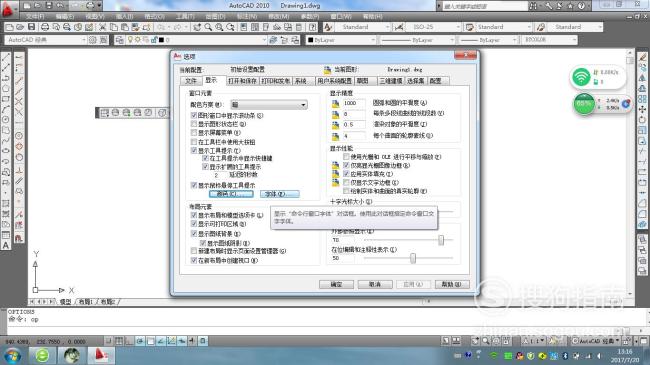Screen dimensions: 650x365
Task: Switch to the 布局1 layout tab
Action: point(85,302)
